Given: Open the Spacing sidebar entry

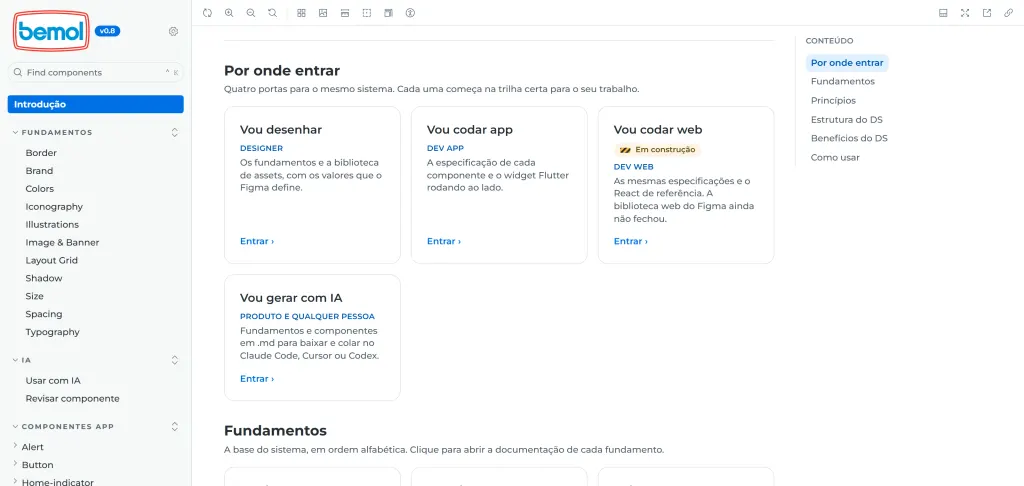Looking at the screenshot, I should coord(44,314).
